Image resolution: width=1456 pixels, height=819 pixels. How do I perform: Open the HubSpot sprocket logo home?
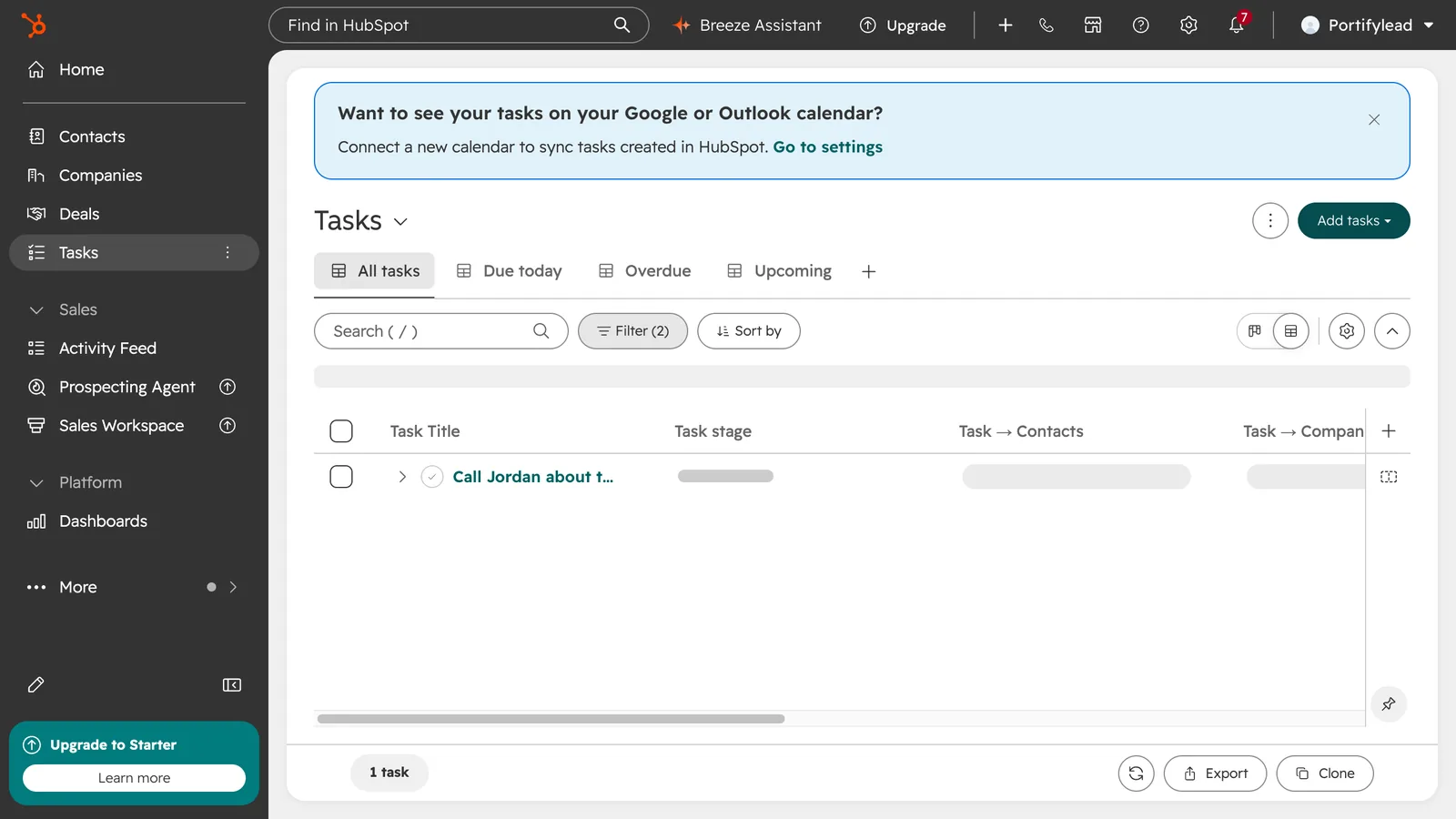coord(34,25)
